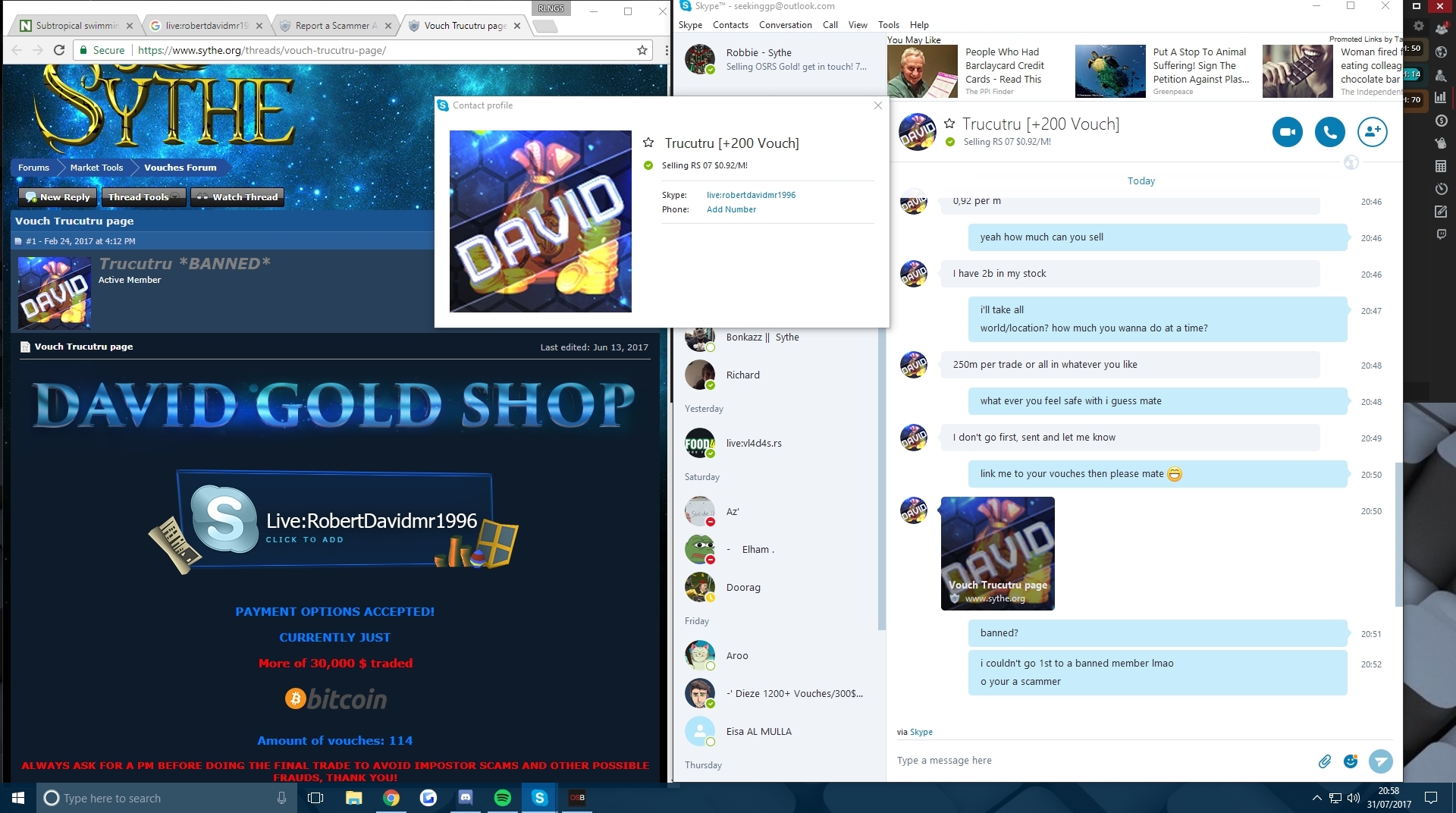Open the player lookup icon in the sidebar
Screen dimensions: 1456x813
coord(1441,74)
